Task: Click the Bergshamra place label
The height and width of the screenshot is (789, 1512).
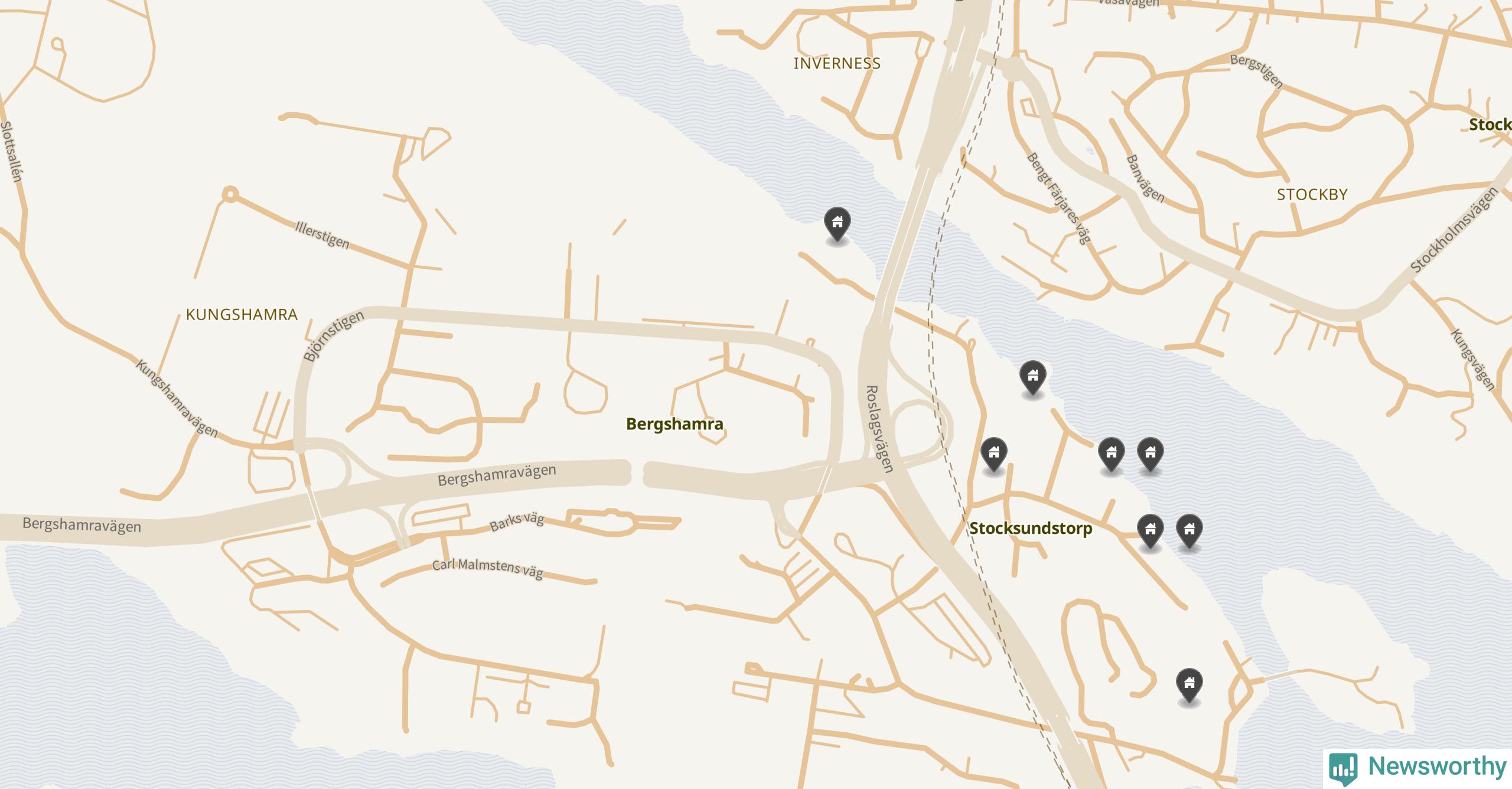Action: click(674, 424)
